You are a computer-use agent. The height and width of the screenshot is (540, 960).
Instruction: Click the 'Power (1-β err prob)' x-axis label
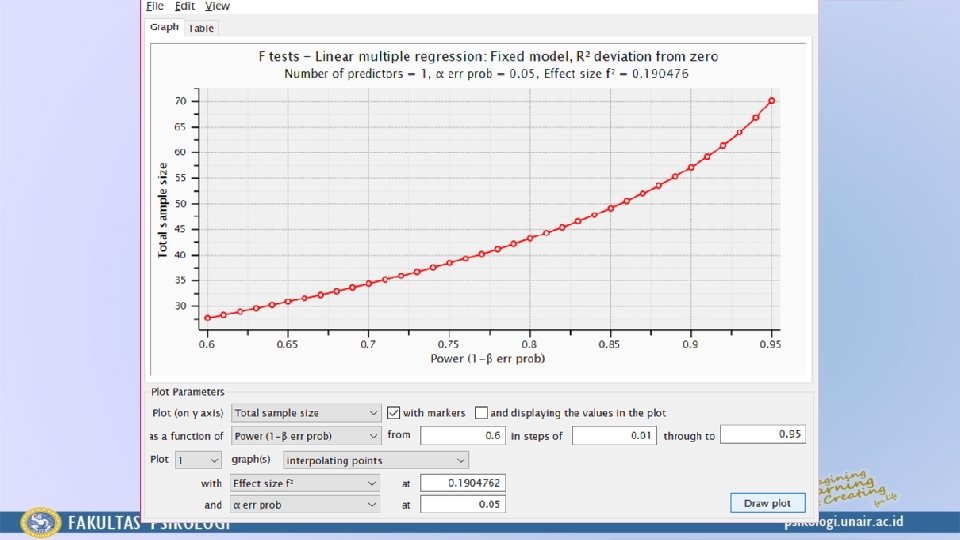click(x=487, y=359)
